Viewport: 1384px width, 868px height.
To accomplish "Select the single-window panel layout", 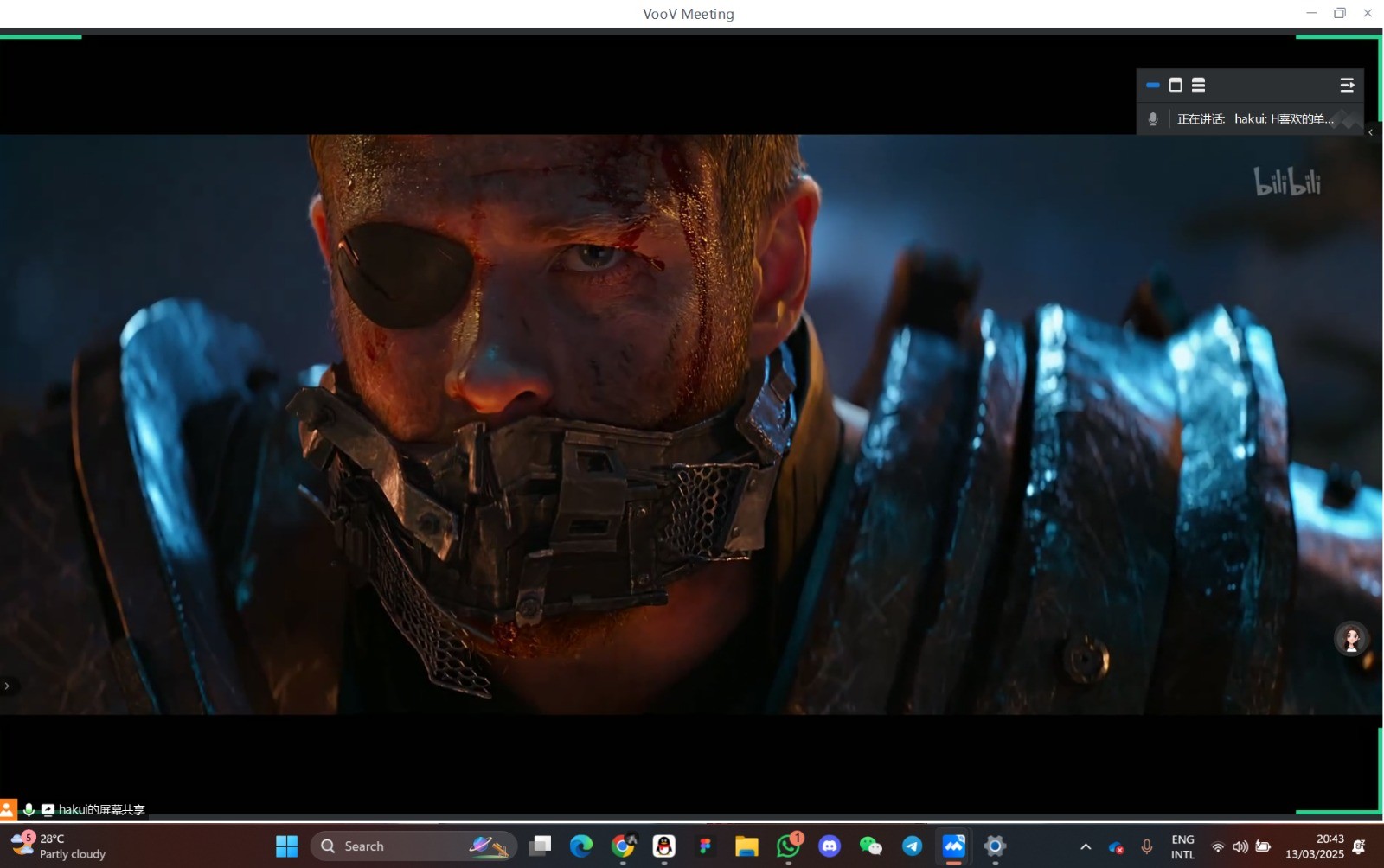I will click(1176, 85).
